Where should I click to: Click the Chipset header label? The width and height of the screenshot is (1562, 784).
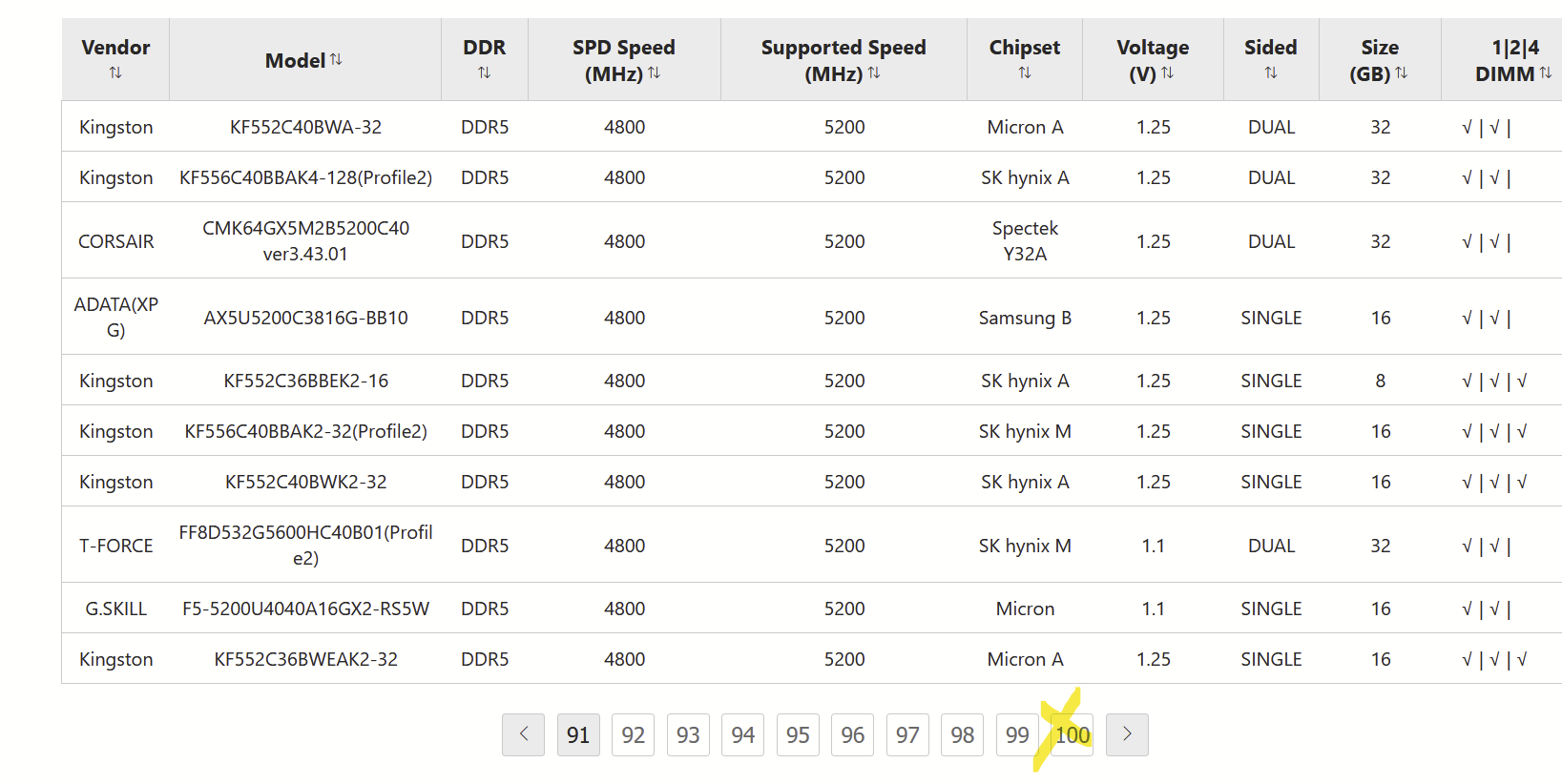pos(1025,47)
